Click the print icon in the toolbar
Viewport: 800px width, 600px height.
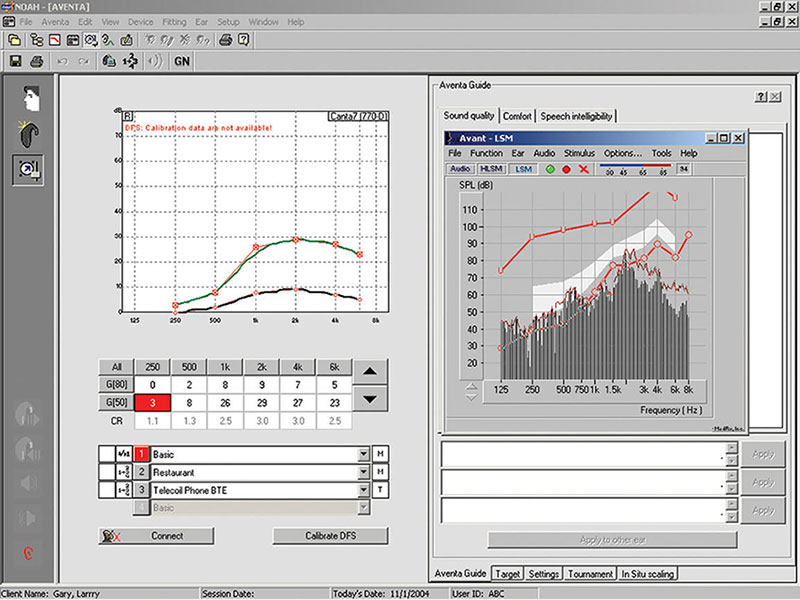tap(35, 61)
